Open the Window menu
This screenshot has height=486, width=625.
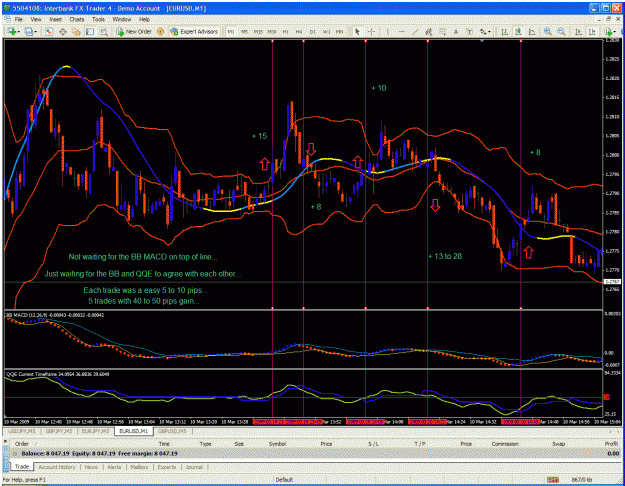(122, 19)
